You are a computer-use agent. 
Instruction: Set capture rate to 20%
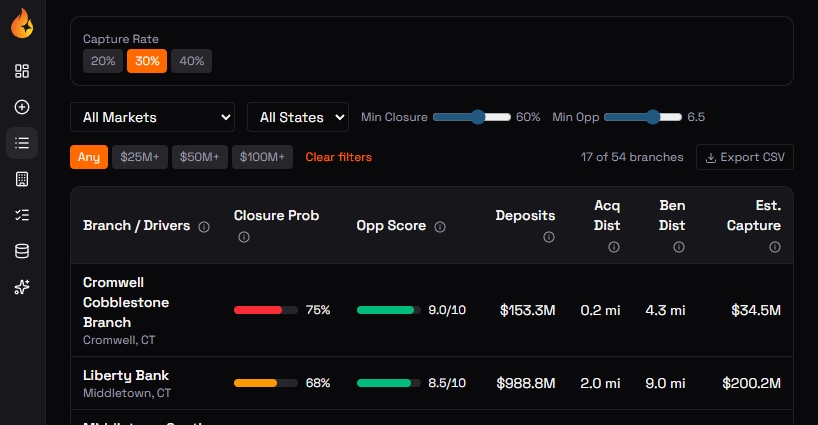(x=103, y=61)
